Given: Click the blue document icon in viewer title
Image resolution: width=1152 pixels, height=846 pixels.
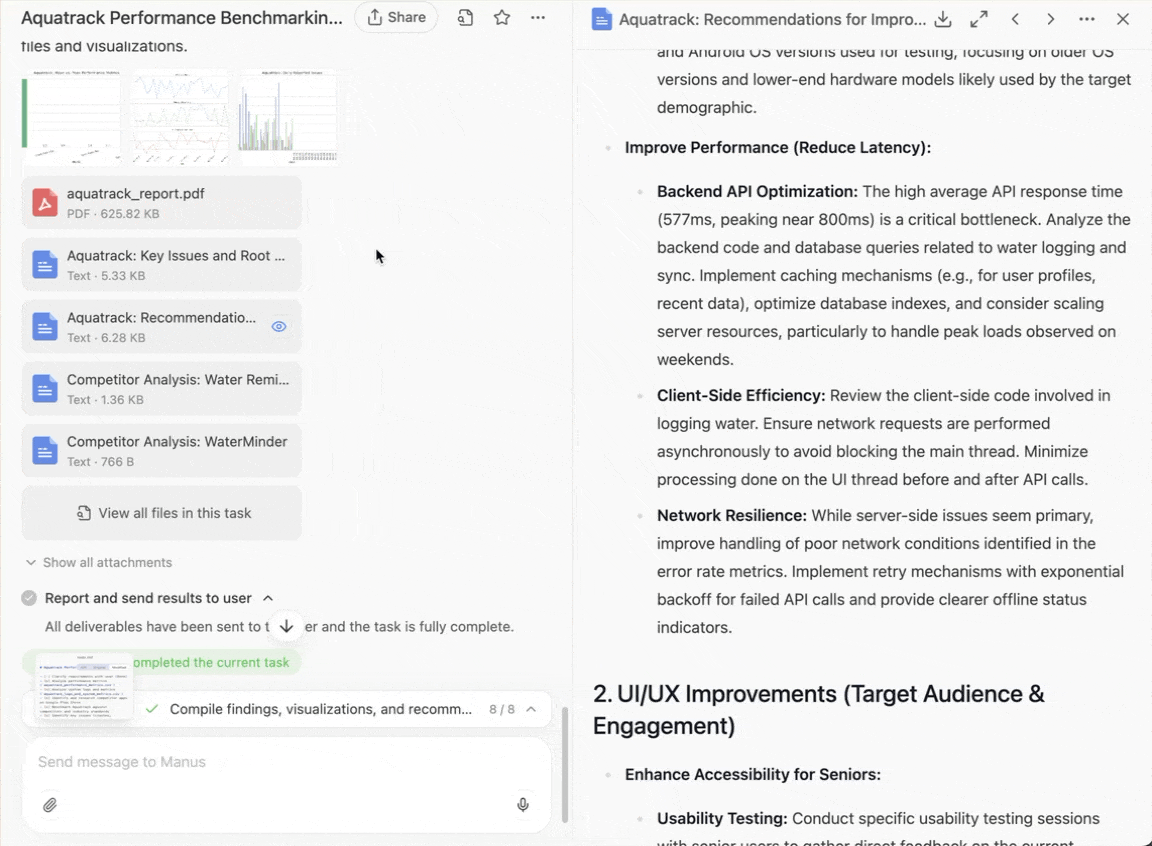Looking at the screenshot, I should tap(602, 20).
